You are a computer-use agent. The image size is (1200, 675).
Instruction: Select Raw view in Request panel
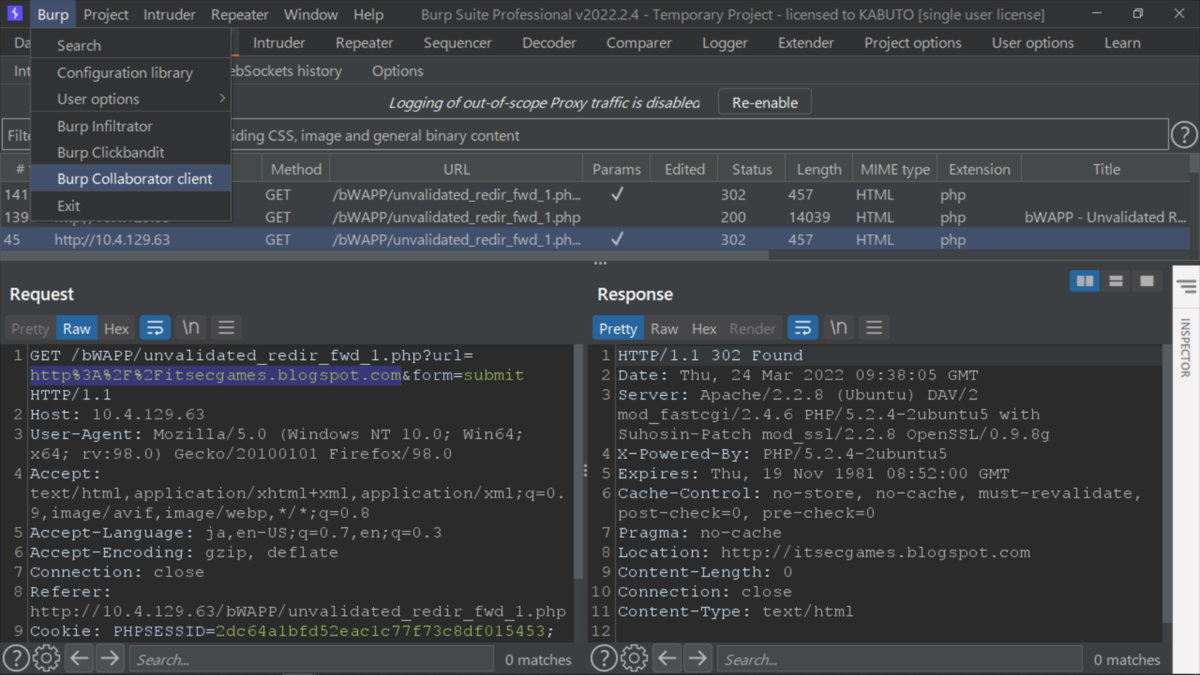tap(77, 328)
